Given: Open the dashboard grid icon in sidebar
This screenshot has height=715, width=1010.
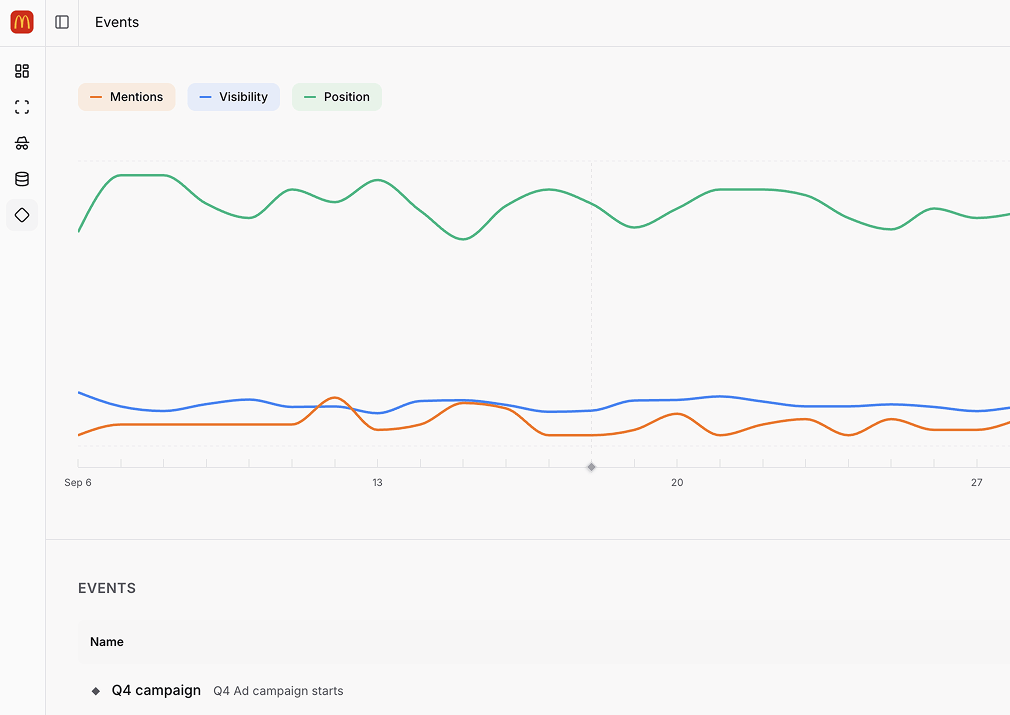Looking at the screenshot, I should click(x=22, y=71).
